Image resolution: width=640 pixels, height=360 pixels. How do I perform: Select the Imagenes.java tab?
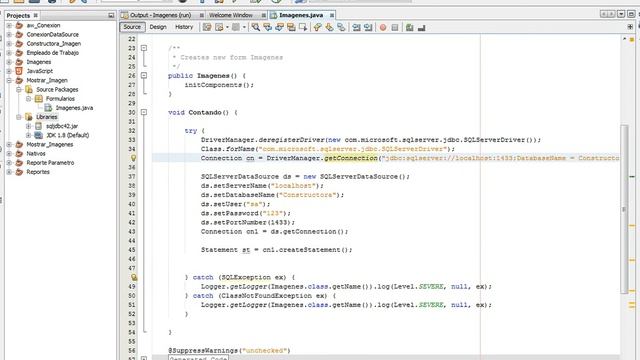click(x=301, y=15)
